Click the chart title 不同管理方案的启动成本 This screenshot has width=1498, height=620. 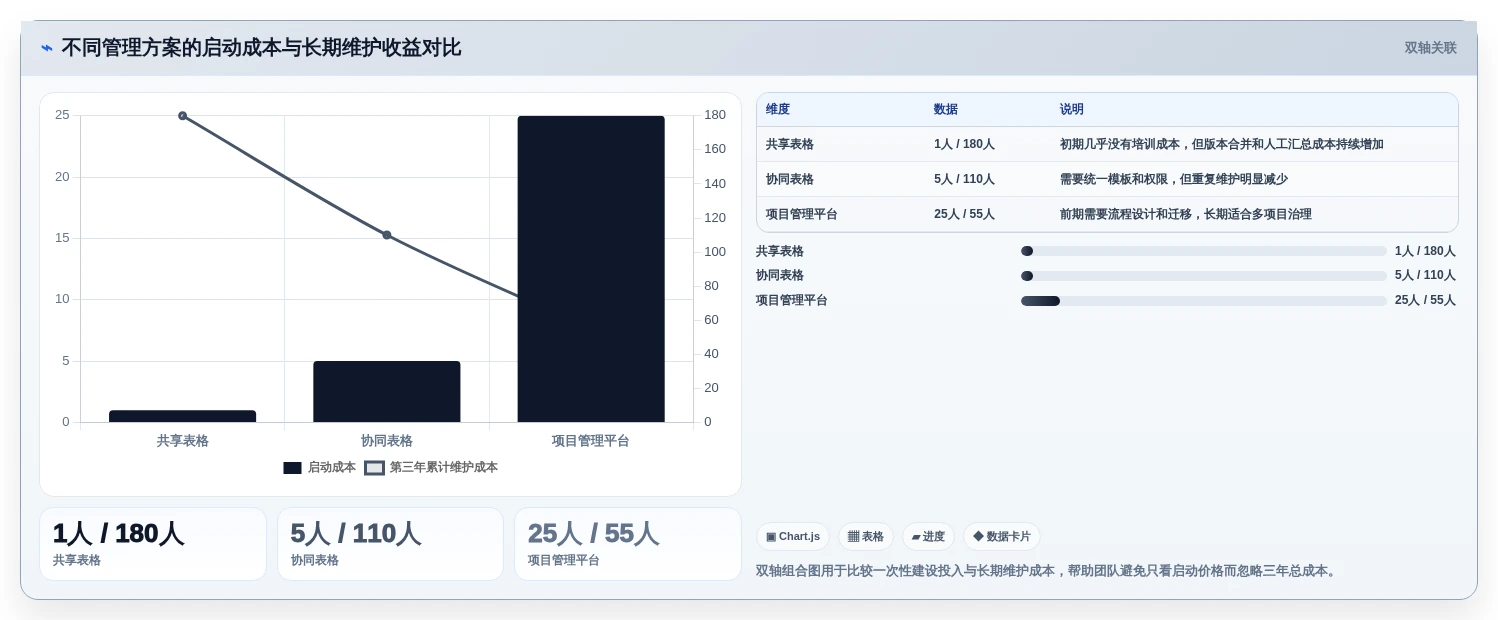261,48
